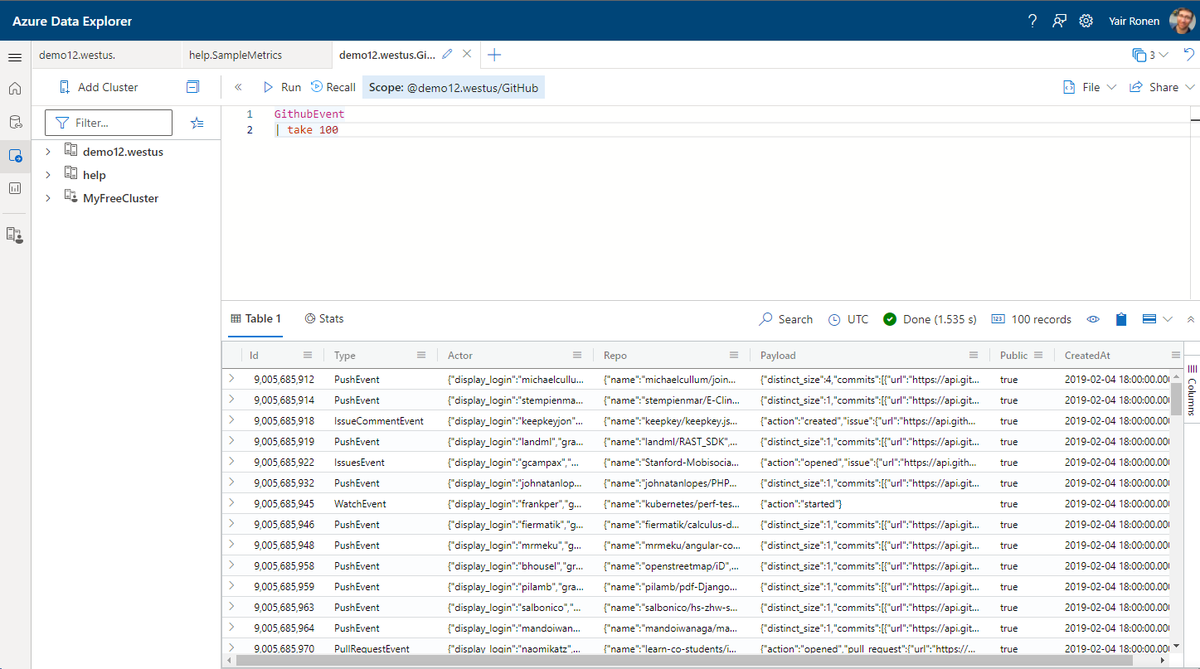Change scope @demo12.westus/GitHub

point(454,87)
